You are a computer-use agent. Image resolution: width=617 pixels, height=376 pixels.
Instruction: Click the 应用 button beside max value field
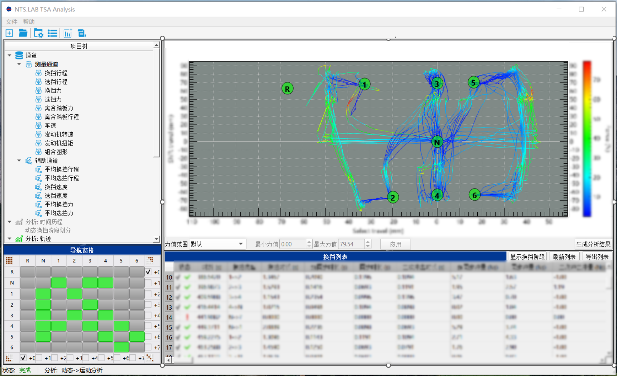click(395, 244)
